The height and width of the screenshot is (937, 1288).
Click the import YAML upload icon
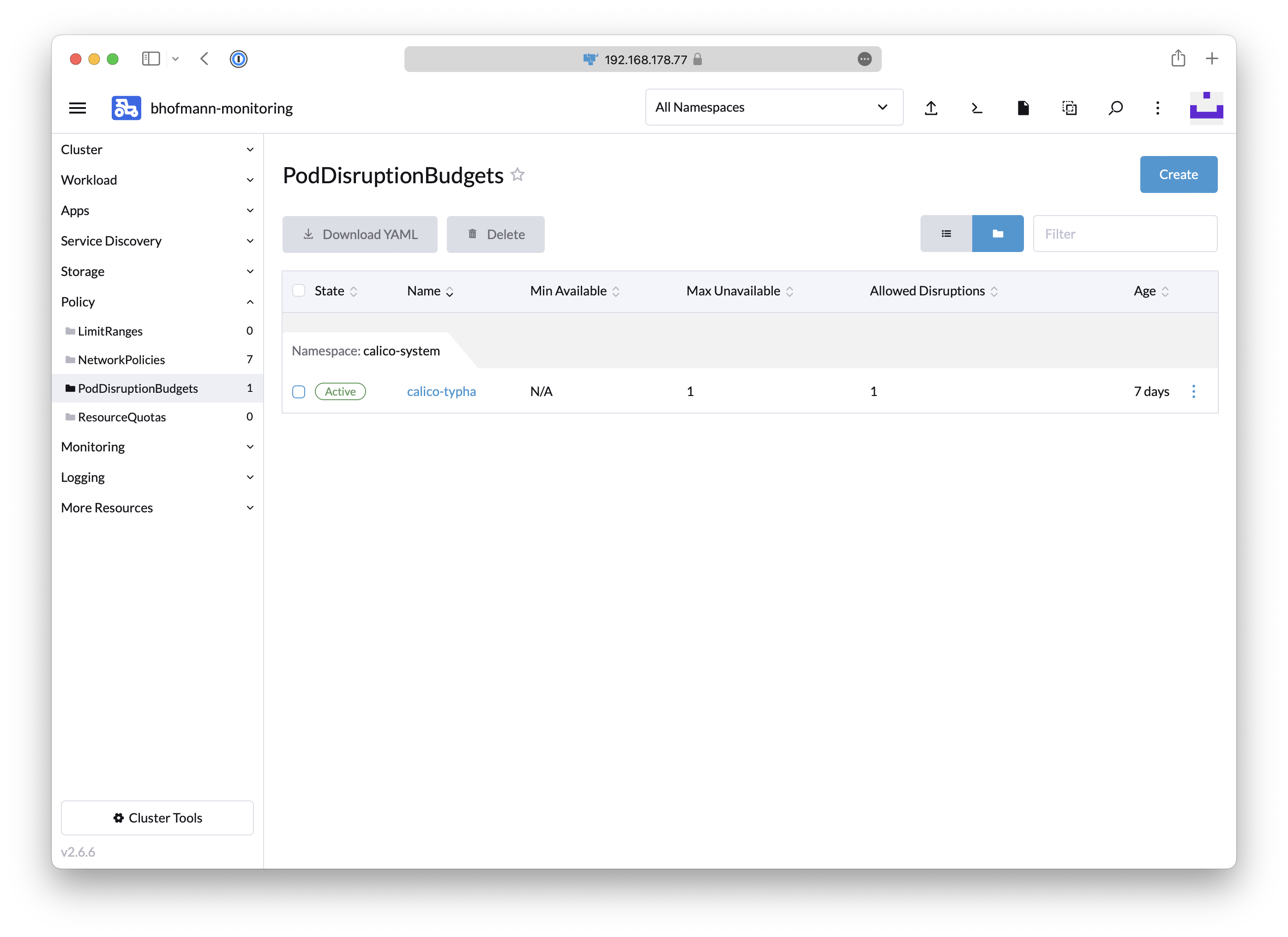click(931, 108)
